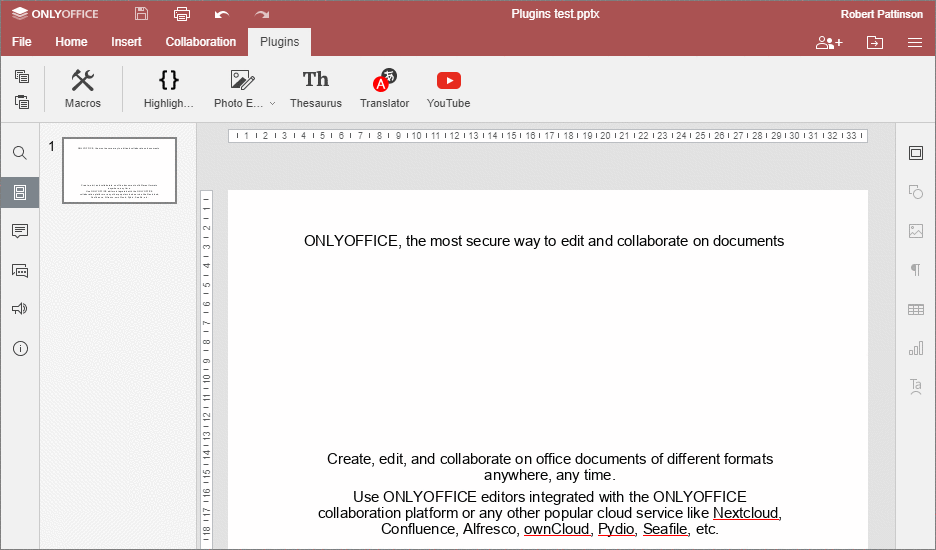Click the misspelled word Nextcloud
Image resolution: width=936 pixels, height=550 pixels.
[x=746, y=513]
